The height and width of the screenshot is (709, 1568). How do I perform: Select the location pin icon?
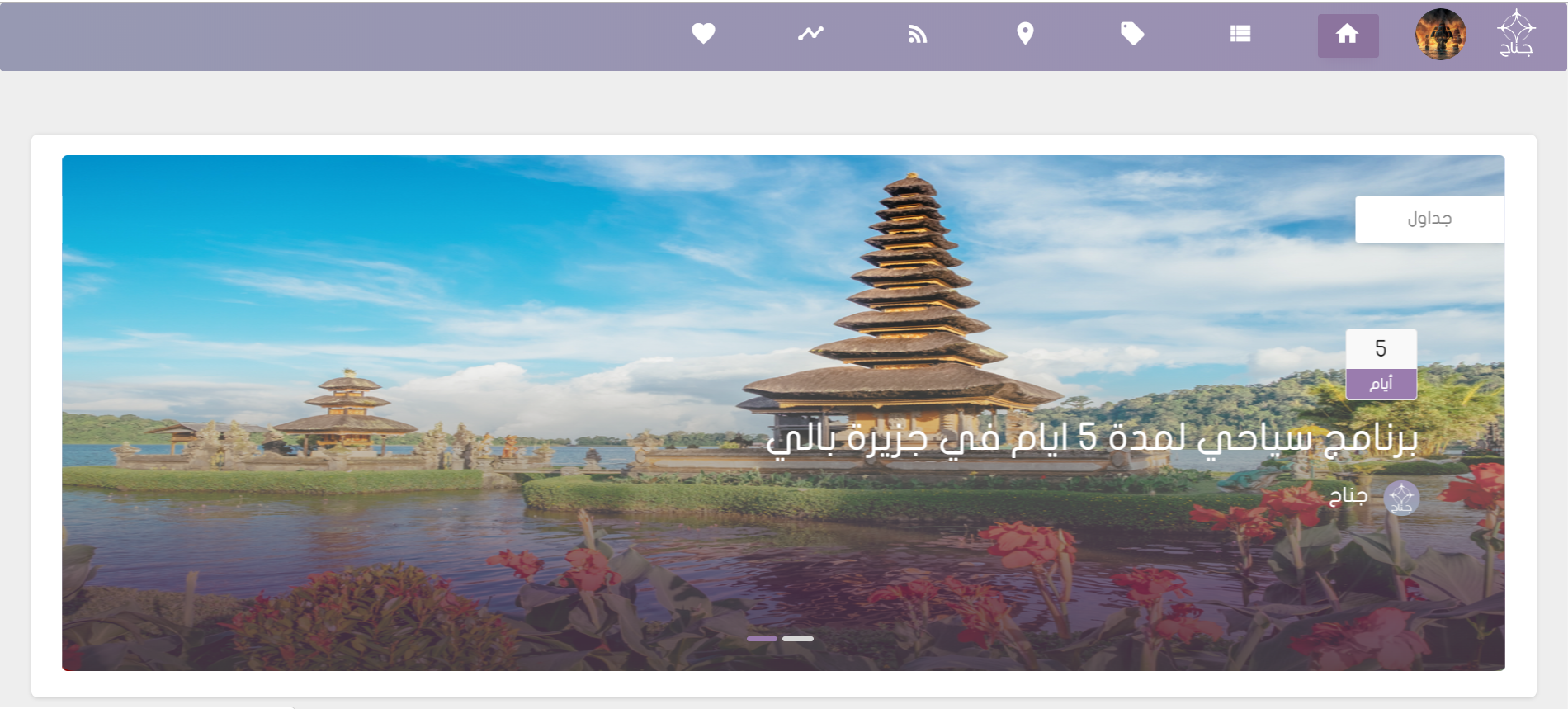(x=1025, y=34)
